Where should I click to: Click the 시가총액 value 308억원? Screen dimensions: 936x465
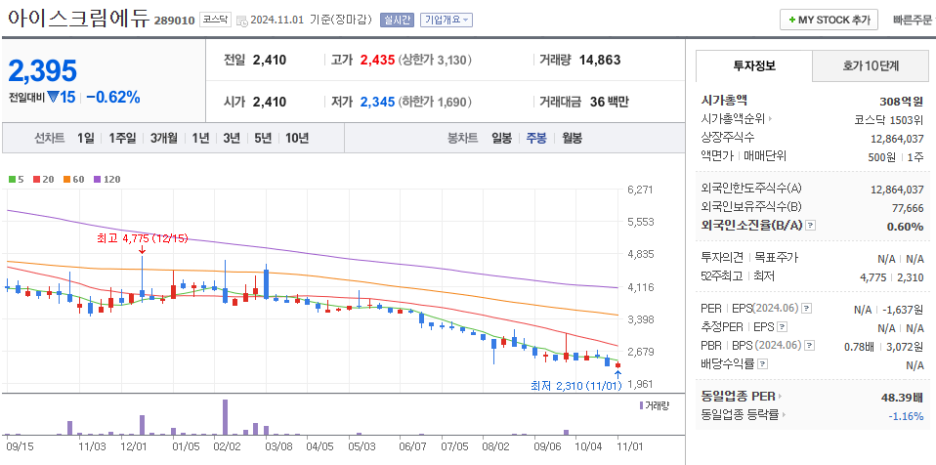coord(901,101)
